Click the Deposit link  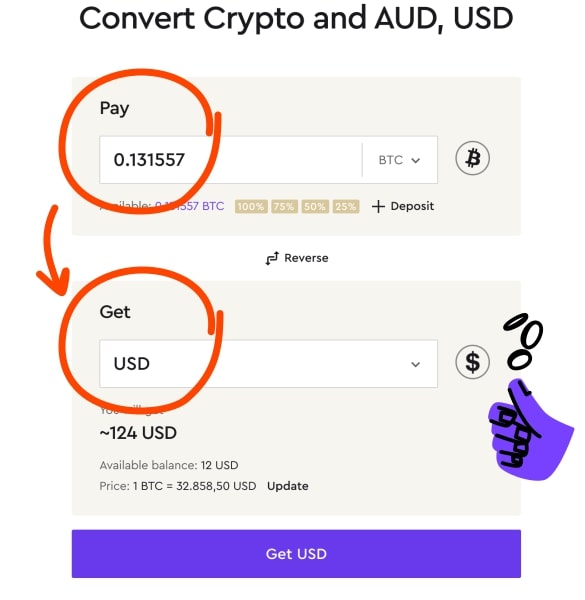point(412,206)
